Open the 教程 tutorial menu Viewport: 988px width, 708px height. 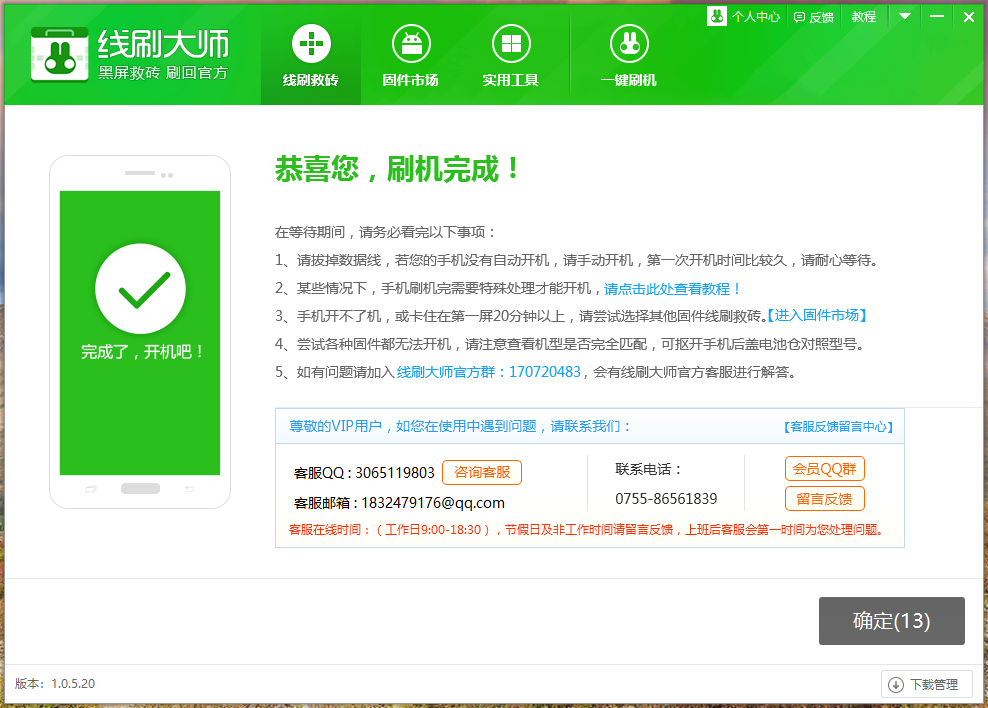pos(863,17)
